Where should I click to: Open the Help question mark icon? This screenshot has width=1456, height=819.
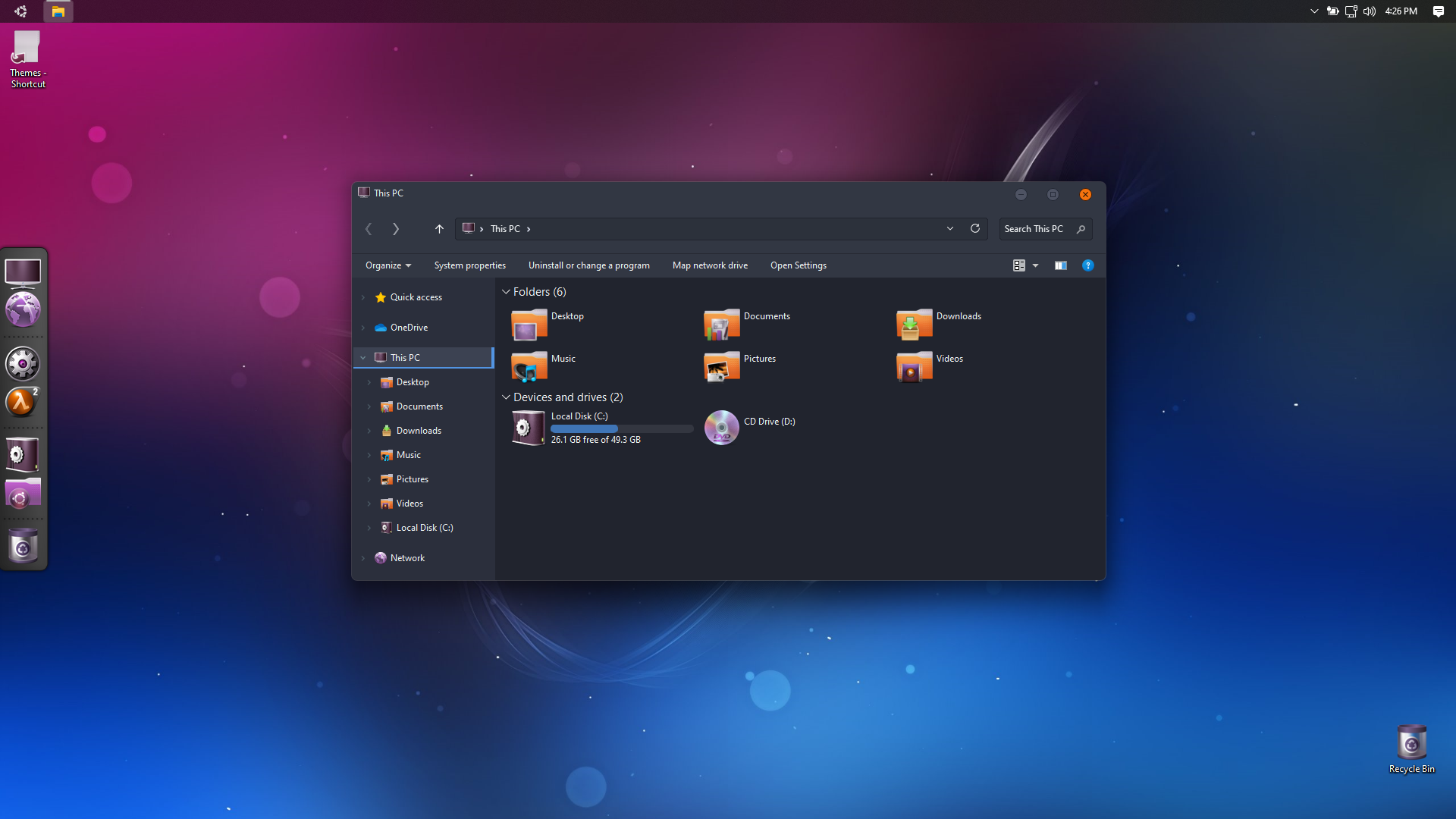[x=1087, y=265]
